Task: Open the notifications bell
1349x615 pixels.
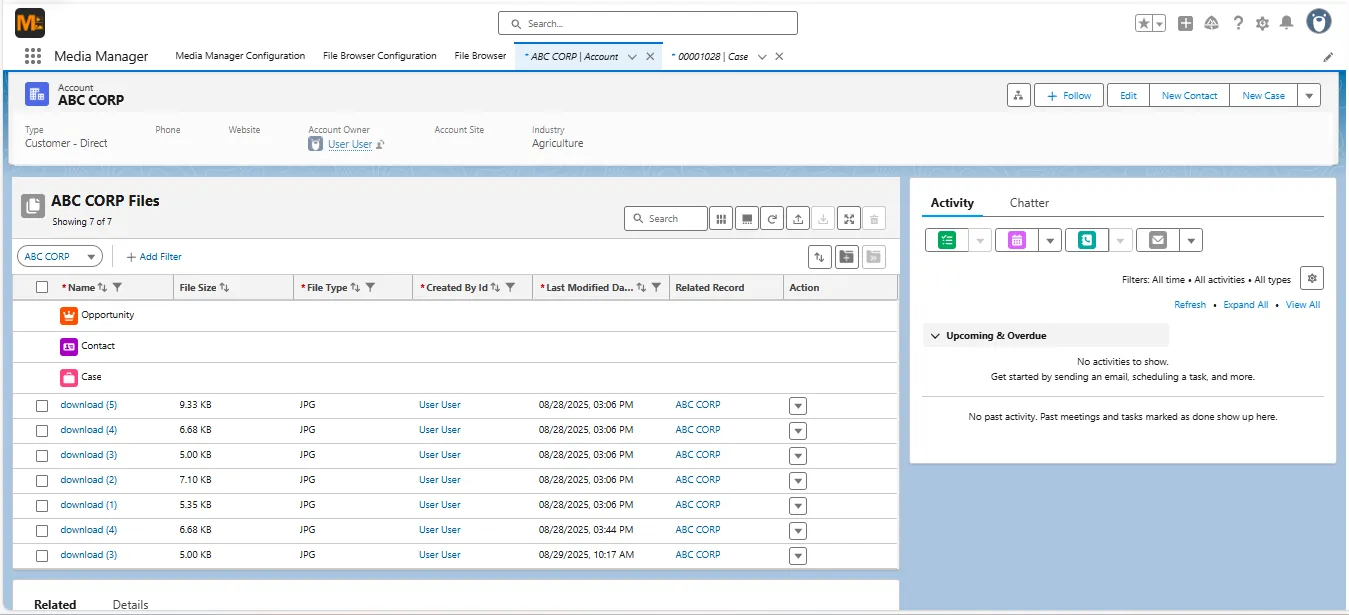Action: [1287, 23]
